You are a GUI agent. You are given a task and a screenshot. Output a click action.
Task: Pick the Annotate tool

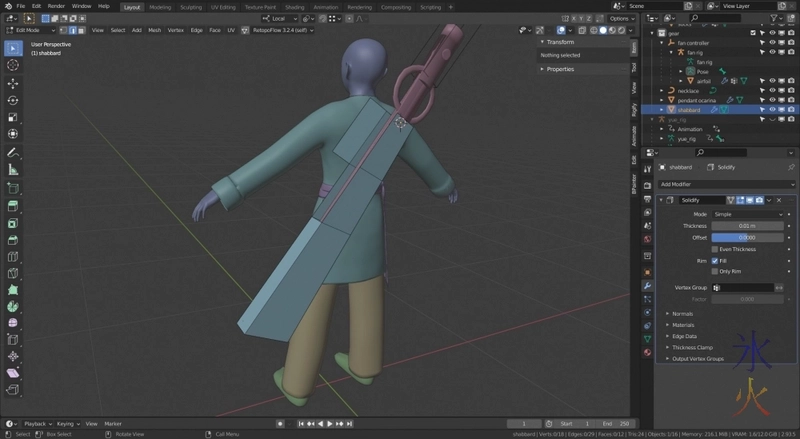pyautogui.click(x=13, y=152)
